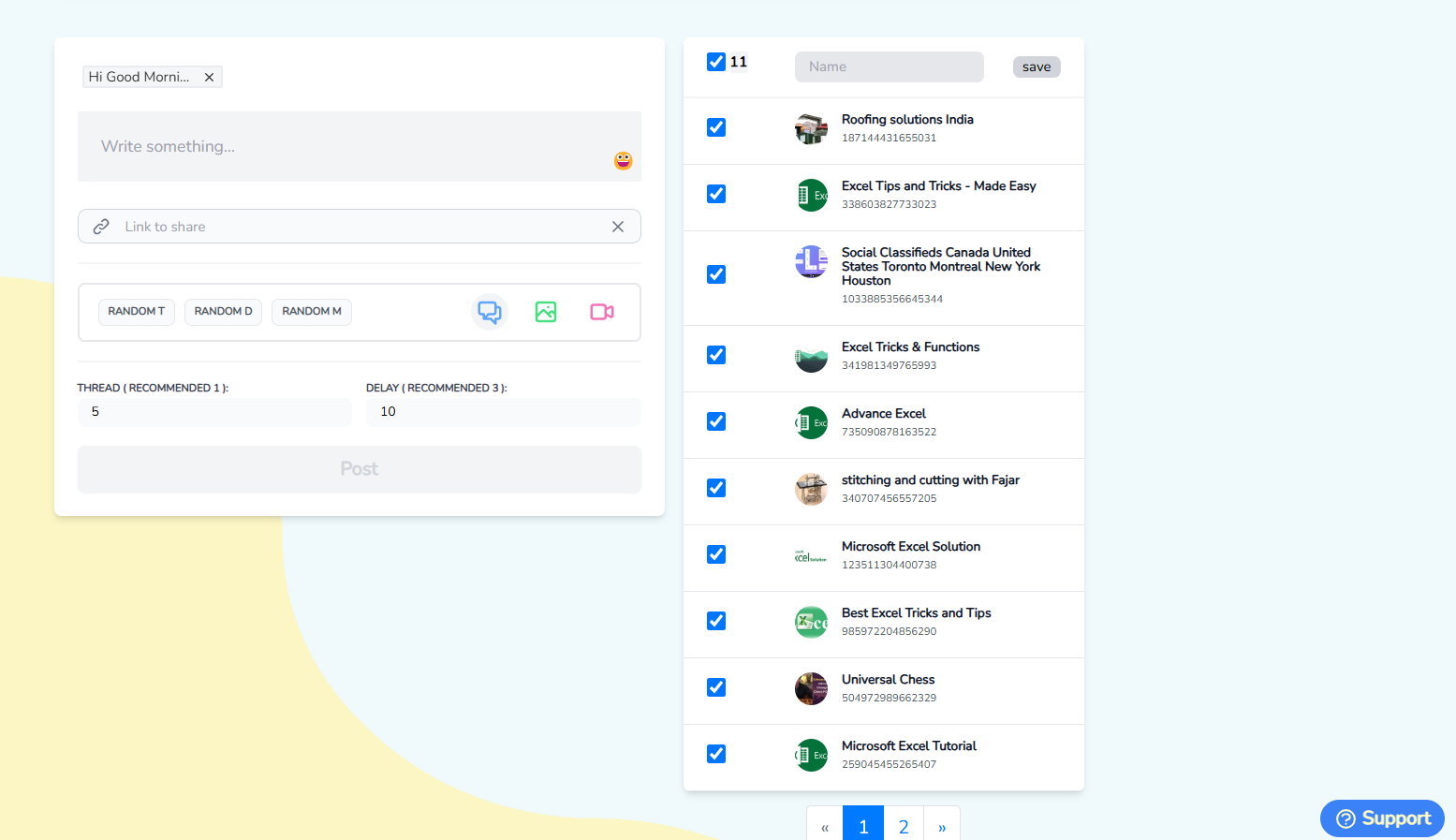Viewport: 1456px width, 840px height.
Task: Select the image post type icon
Action: click(x=546, y=312)
